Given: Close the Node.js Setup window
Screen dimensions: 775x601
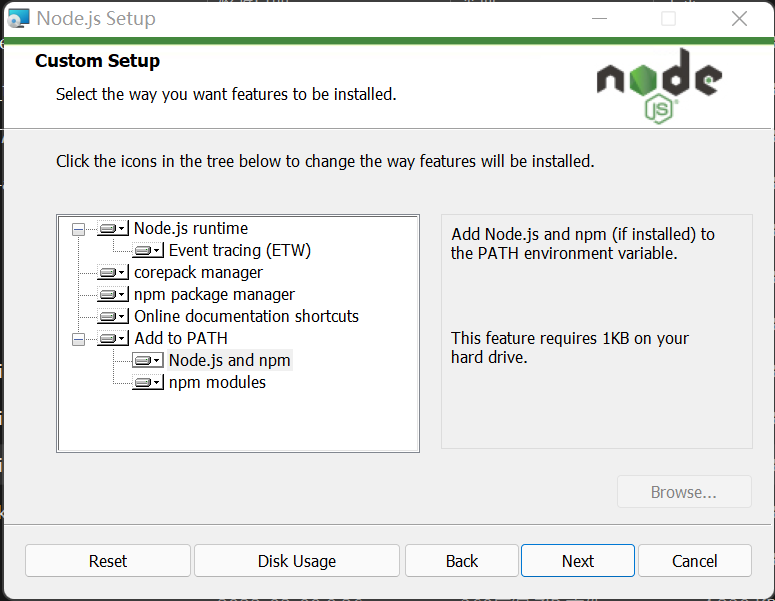Looking at the screenshot, I should [739, 19].
